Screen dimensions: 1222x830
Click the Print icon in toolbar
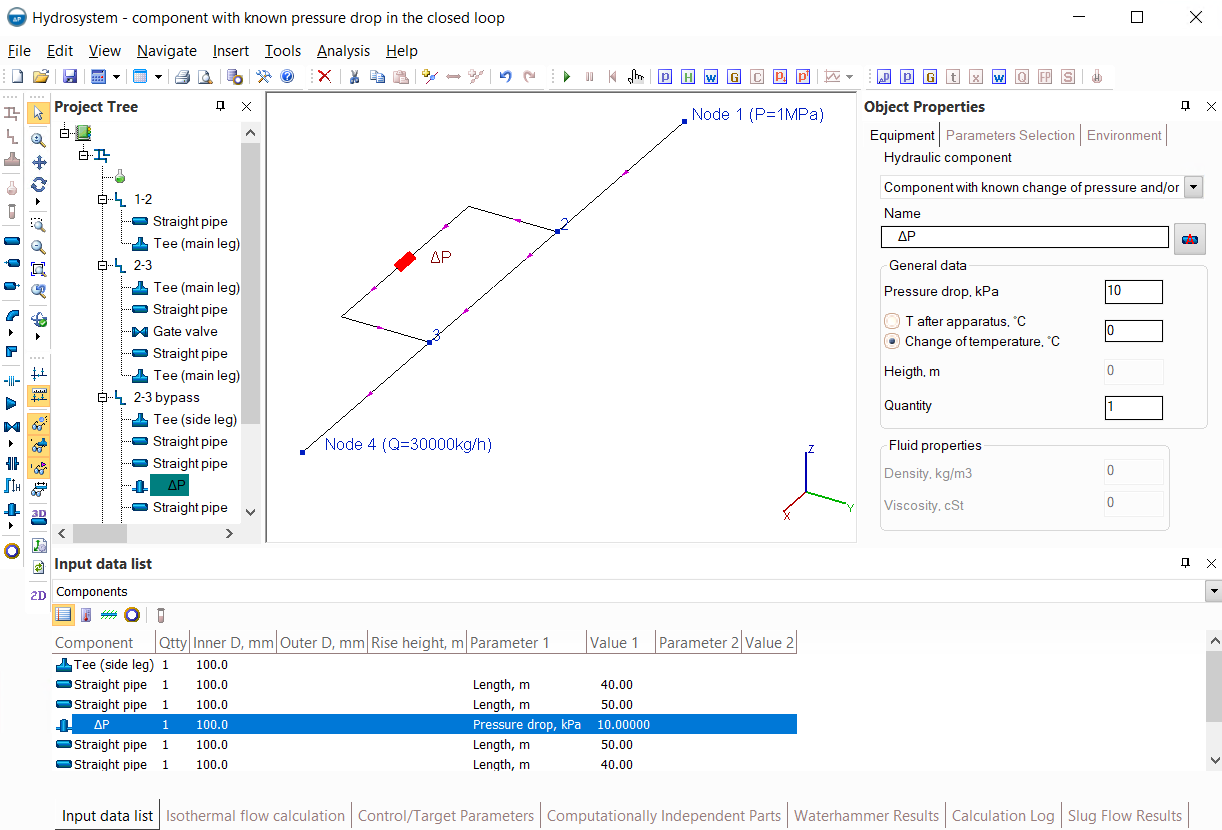pyautogui.click(x=183, y=76)
